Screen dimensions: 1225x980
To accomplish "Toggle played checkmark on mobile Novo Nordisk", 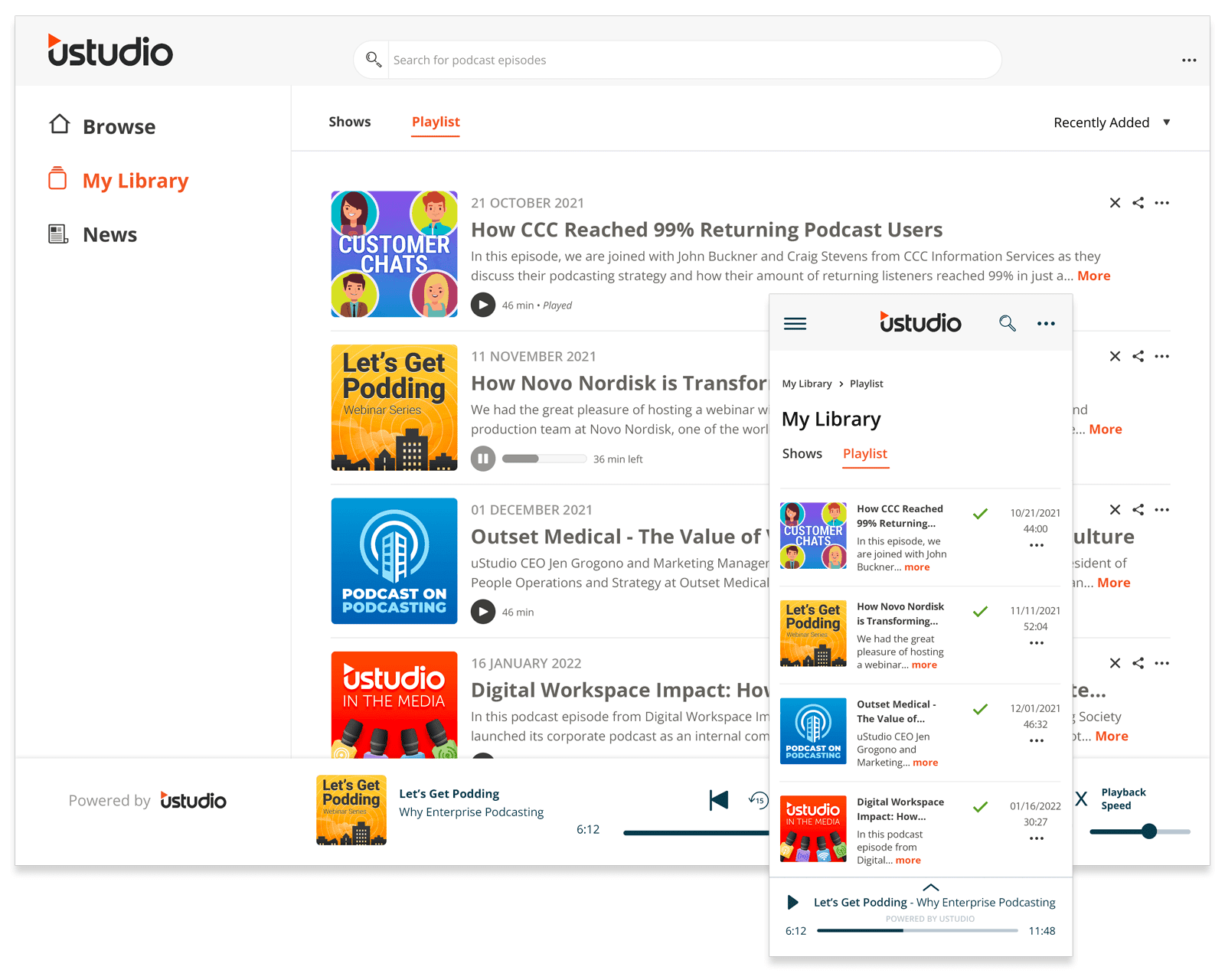I will [x=980, y=612].
